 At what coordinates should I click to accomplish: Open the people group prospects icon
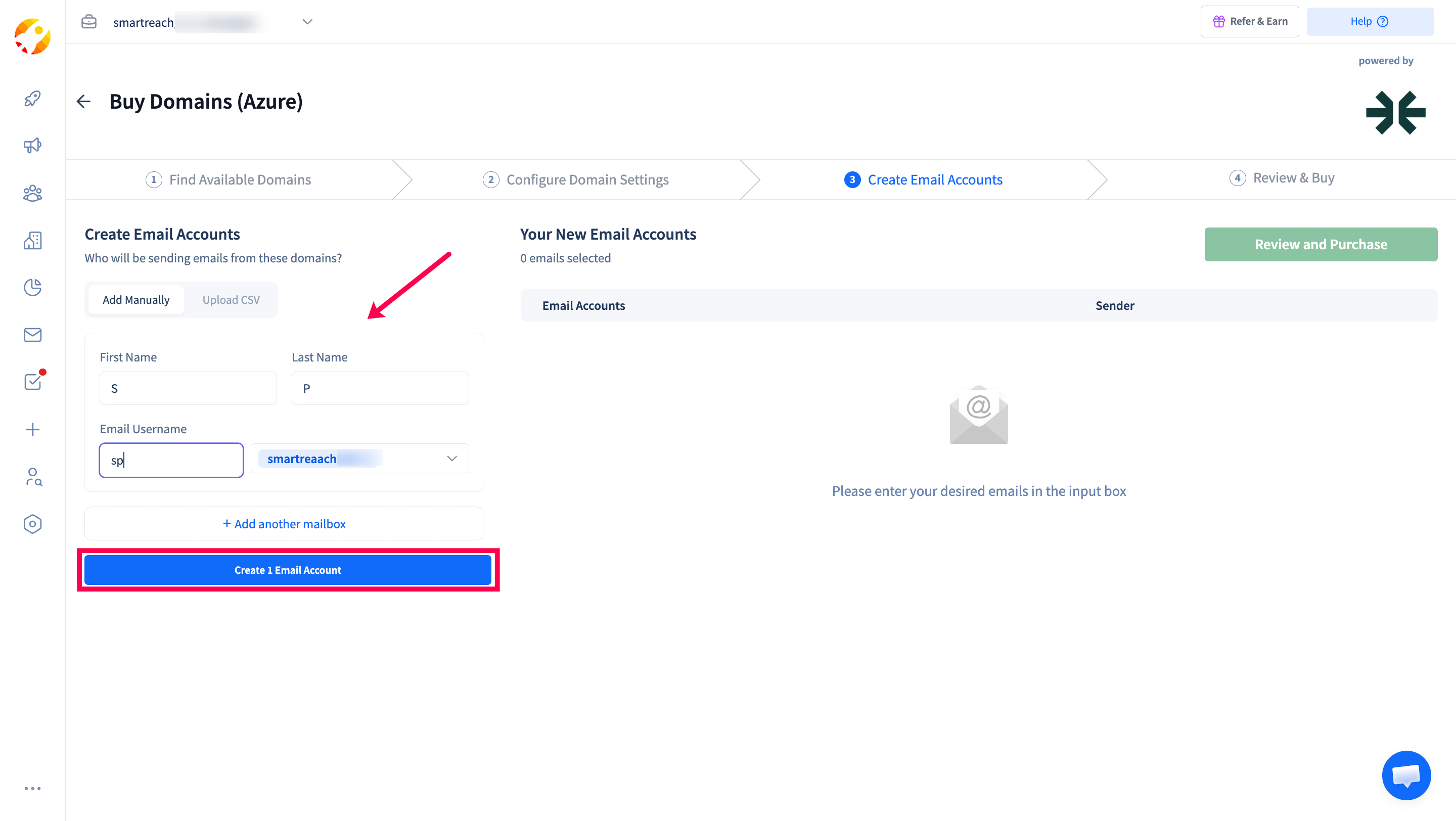click(32, 193)
